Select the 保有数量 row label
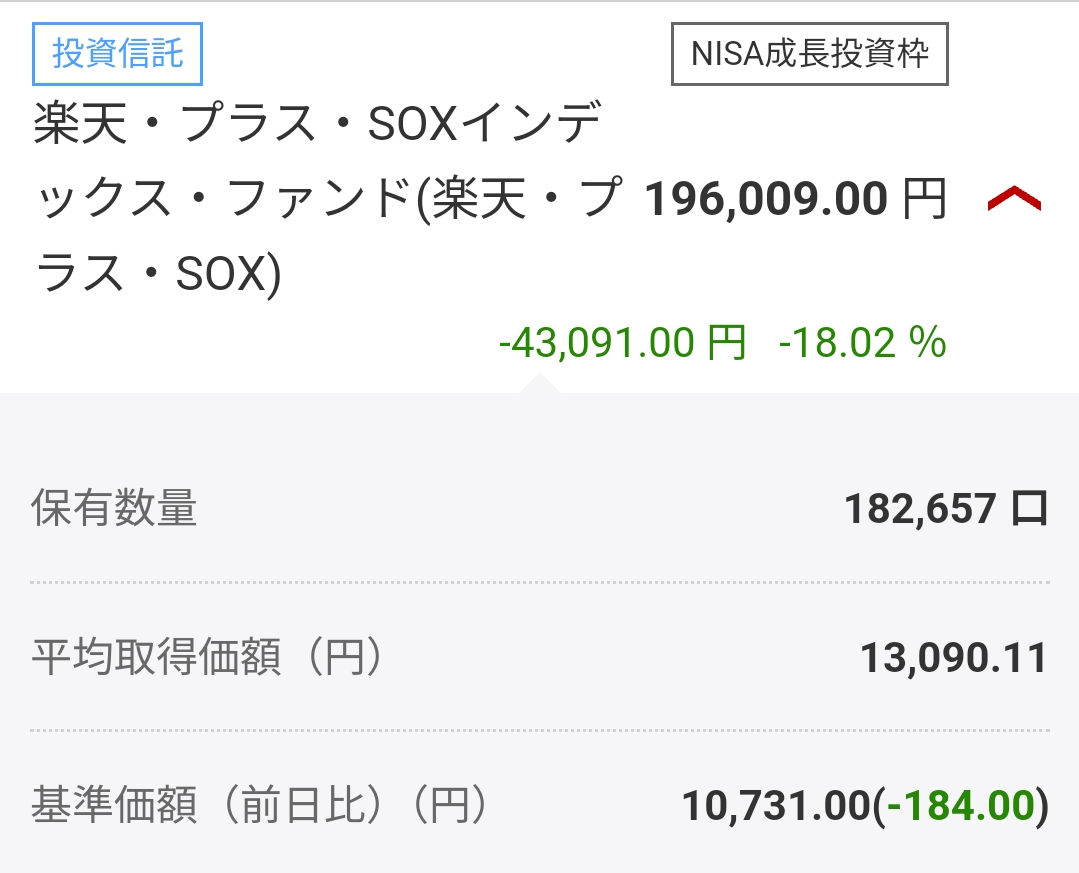This screenshot has width=1079, height=873. click(114, 509)
